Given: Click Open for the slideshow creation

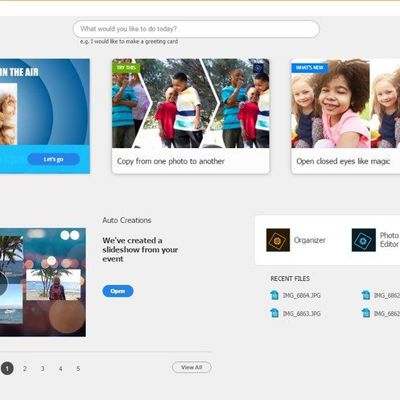Looking at the screenshot, I should [x=118, y=291].
